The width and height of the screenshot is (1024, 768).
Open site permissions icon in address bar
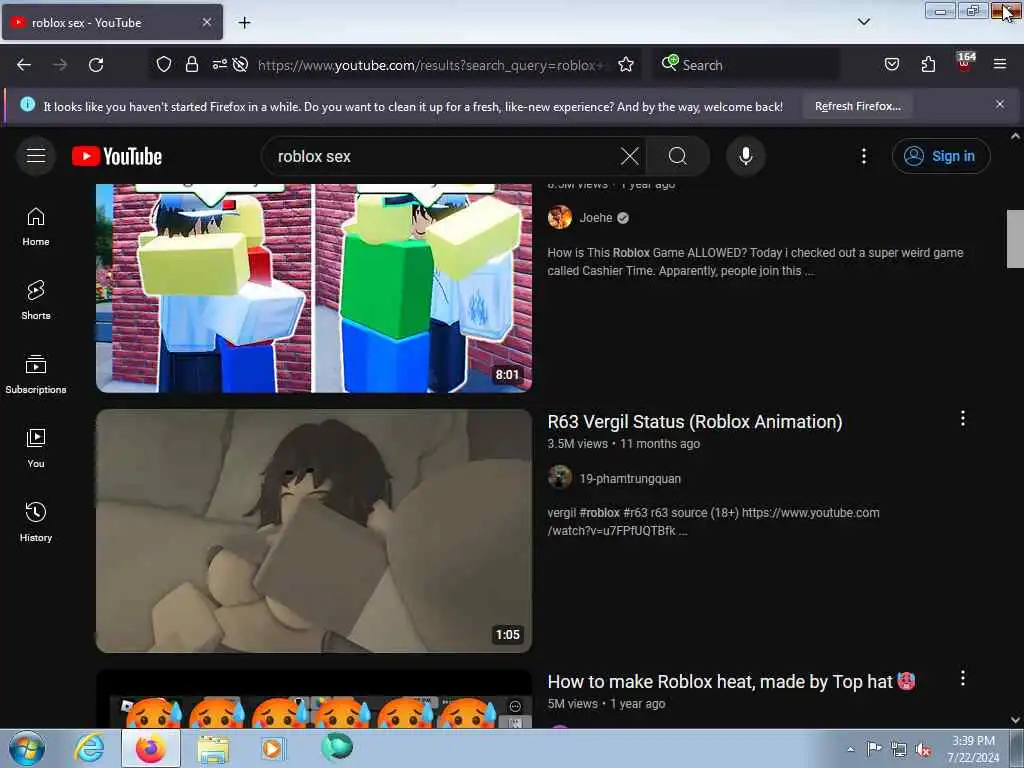219,64
